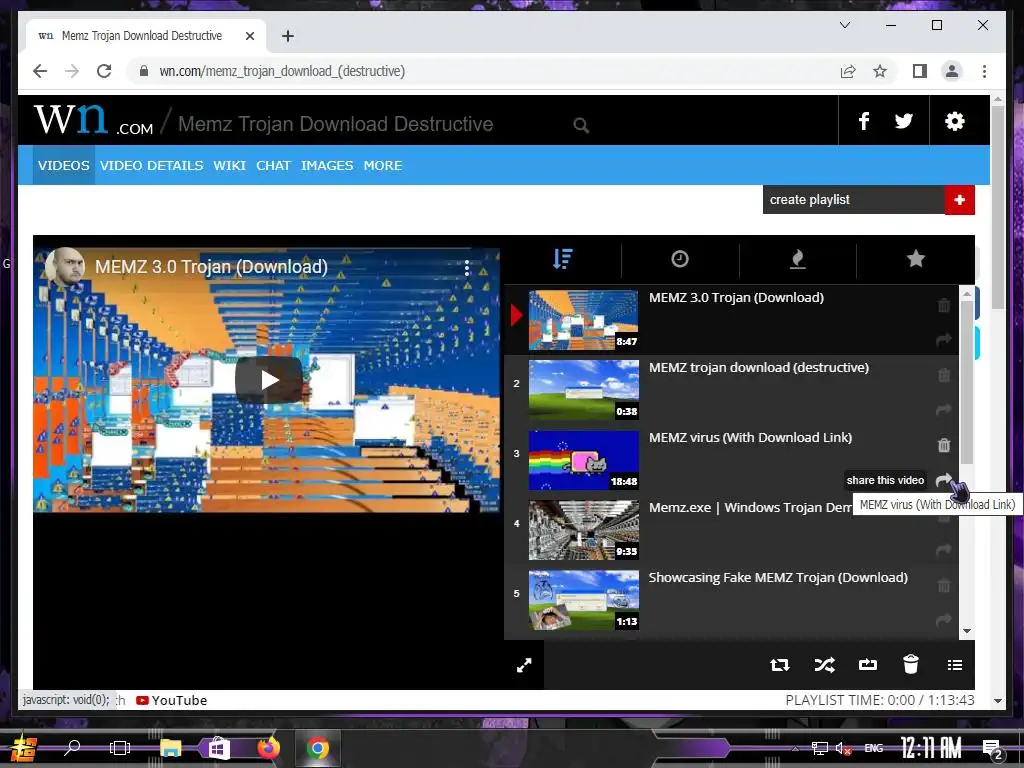The image size is (1024, 768).
Task: Toggle playlist repeat all
Action: [779, 665]
